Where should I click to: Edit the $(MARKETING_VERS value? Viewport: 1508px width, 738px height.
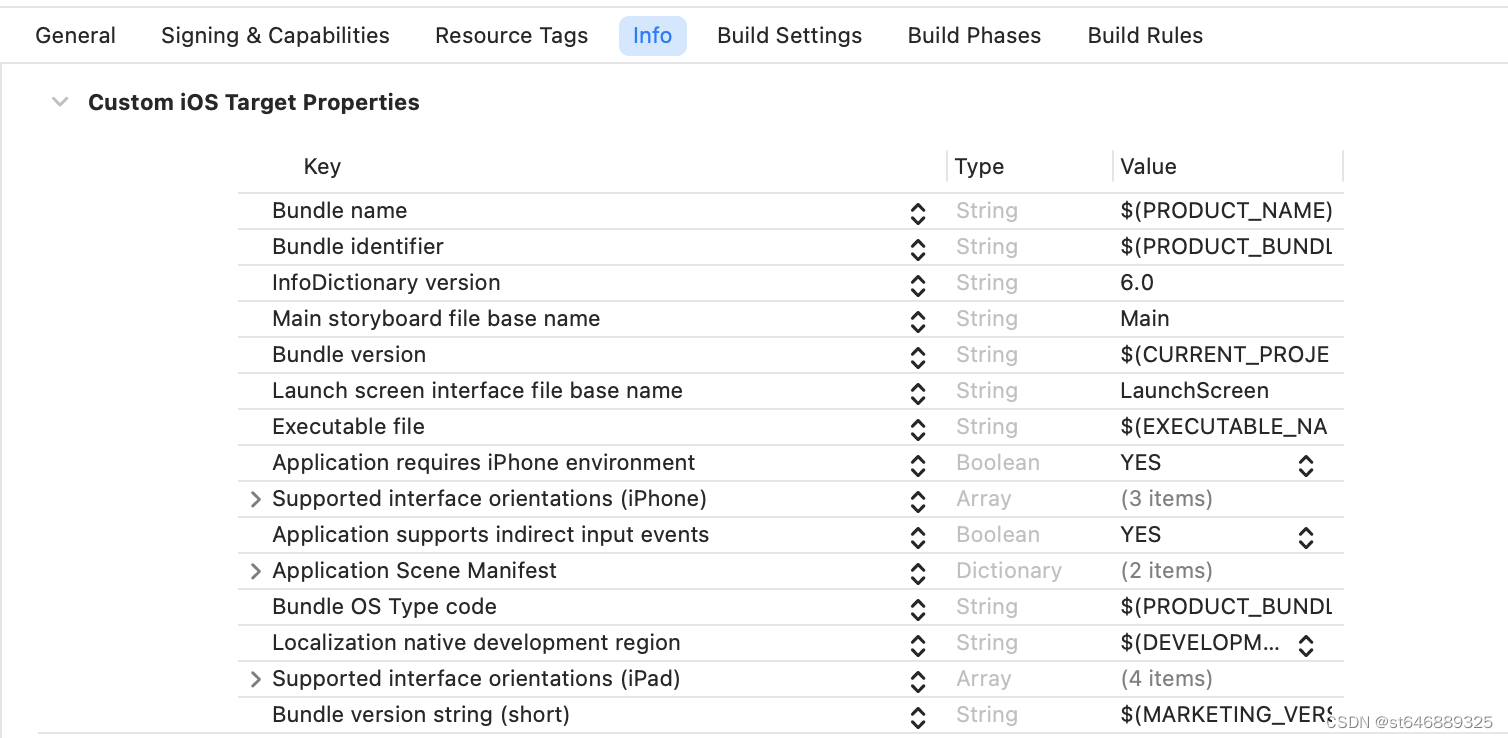[1226, 715]
